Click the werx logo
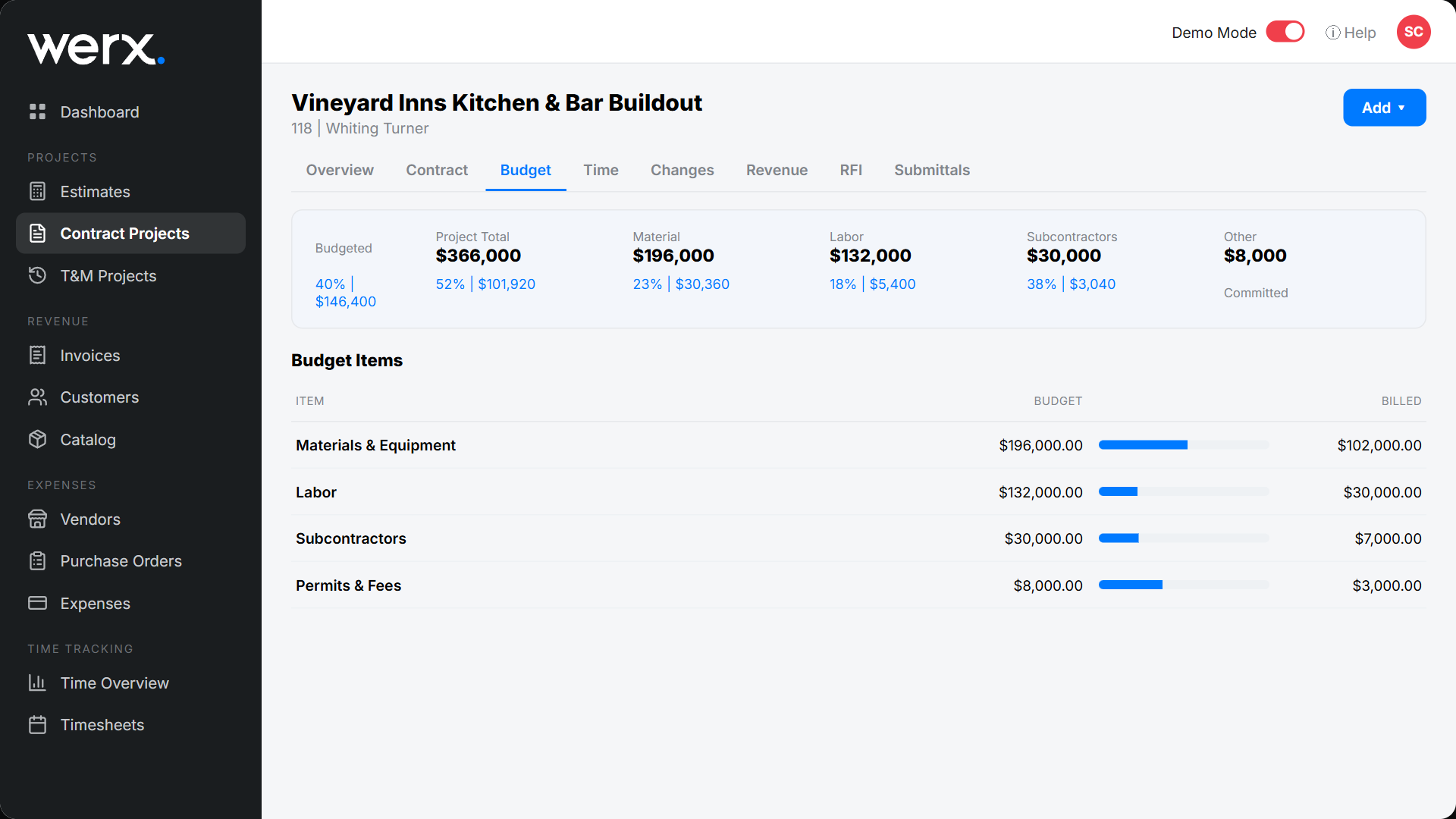1456x819 pixels. tap(96, 49)
